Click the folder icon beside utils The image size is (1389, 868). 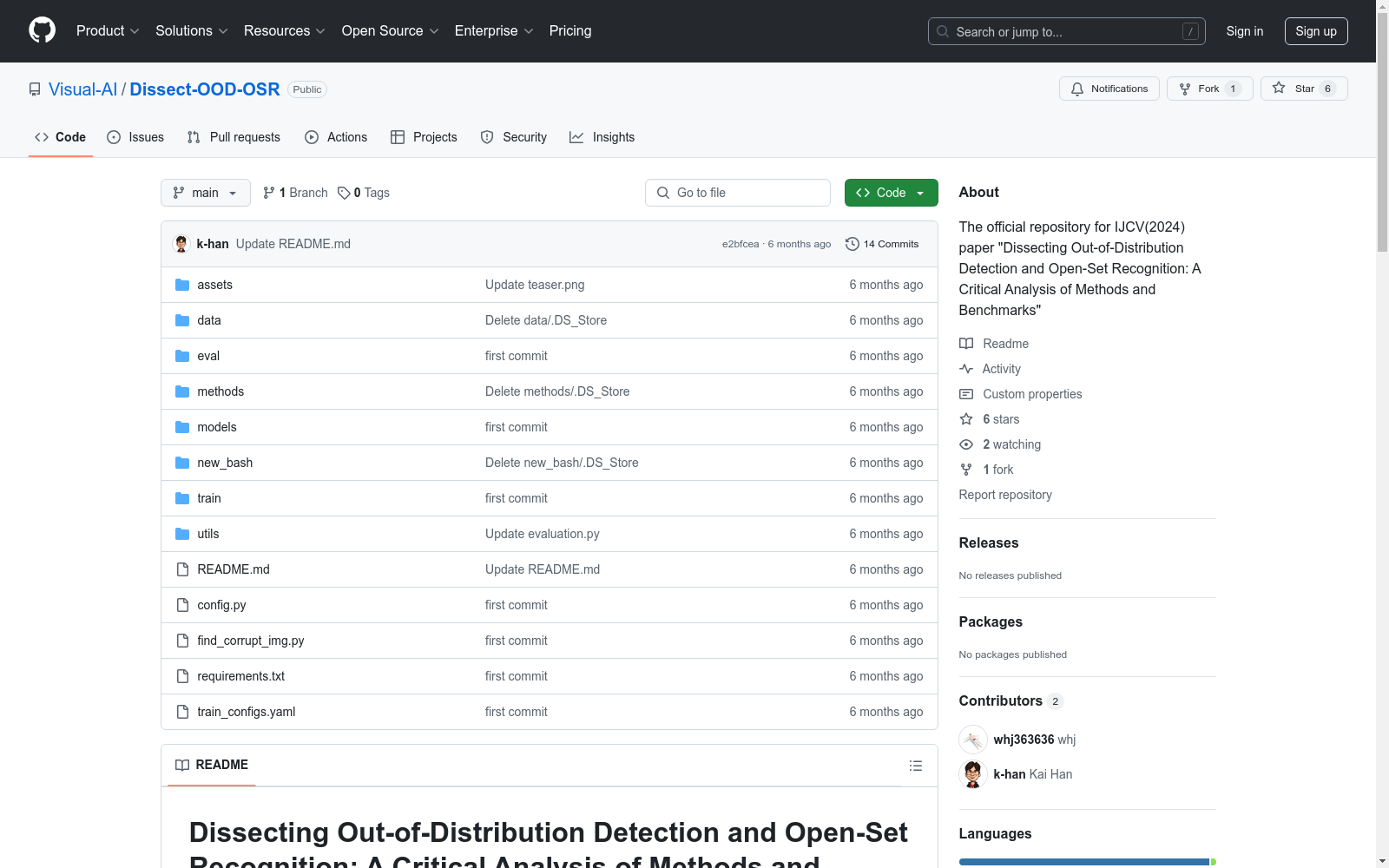pos(182,534)
